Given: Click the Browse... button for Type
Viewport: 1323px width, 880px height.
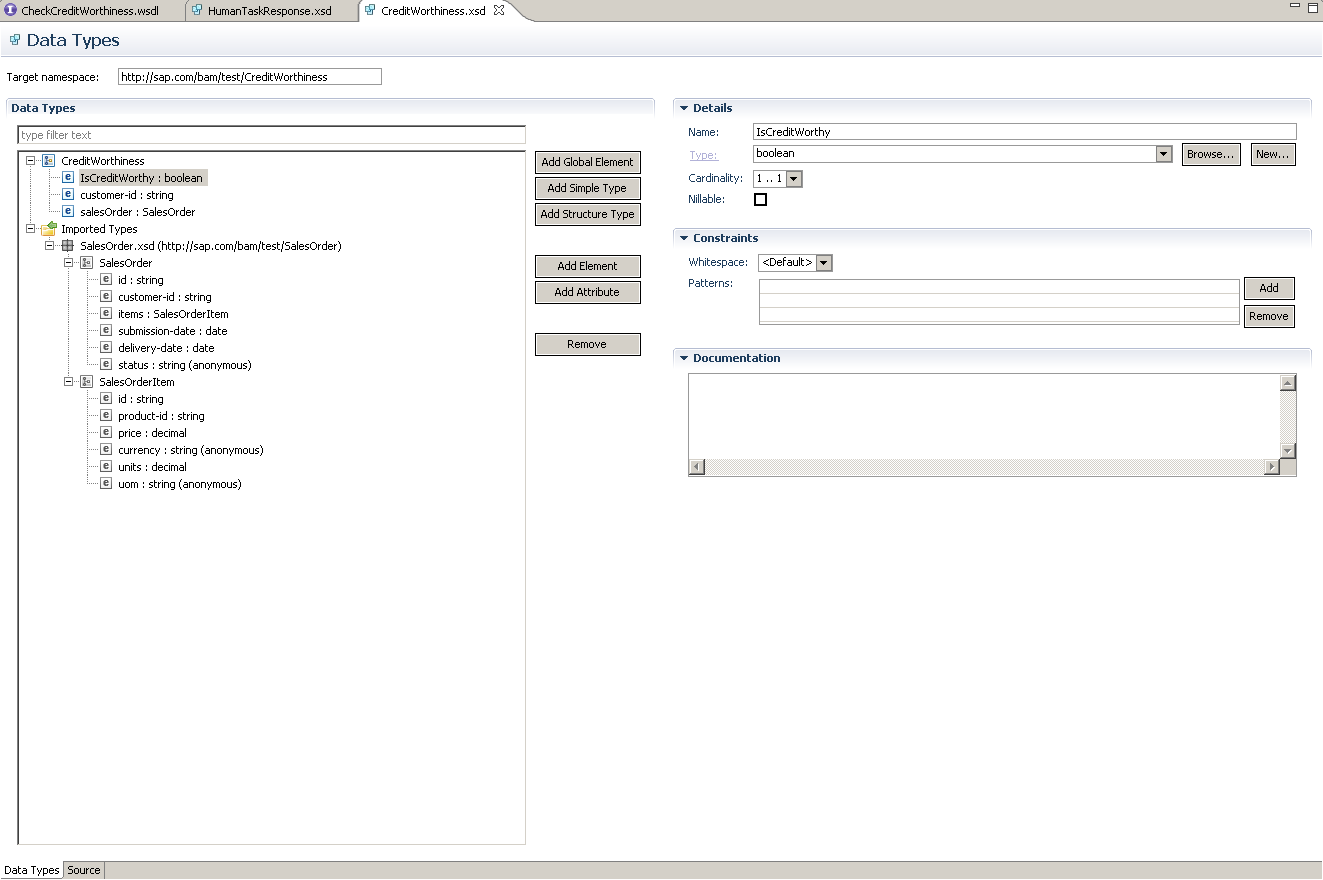Looking at the screenshot, I should click(x=1211, y=154).
